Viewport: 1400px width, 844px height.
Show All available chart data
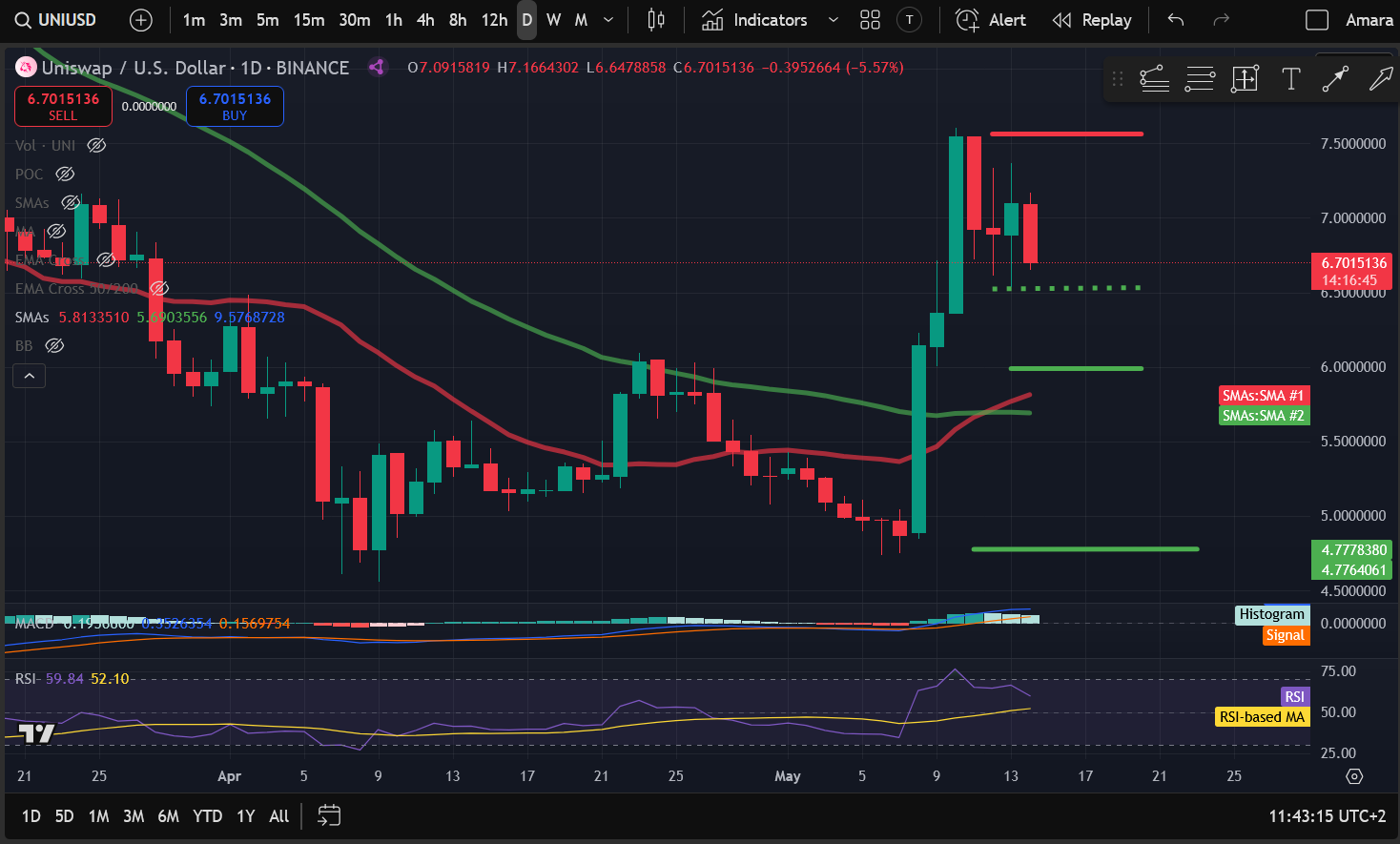click(x=278, y=816)
